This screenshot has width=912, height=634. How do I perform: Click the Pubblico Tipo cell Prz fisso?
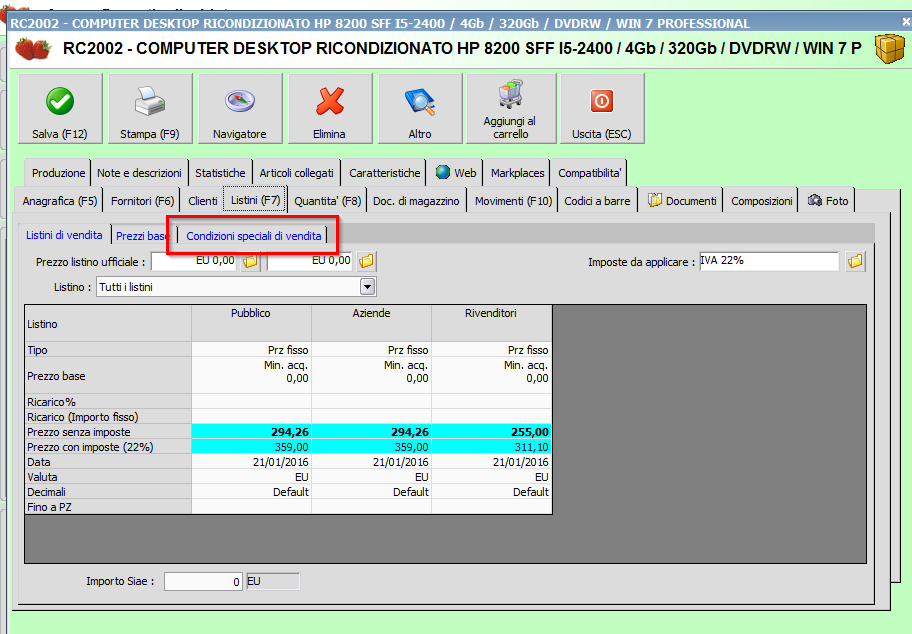tap(251, 350)
